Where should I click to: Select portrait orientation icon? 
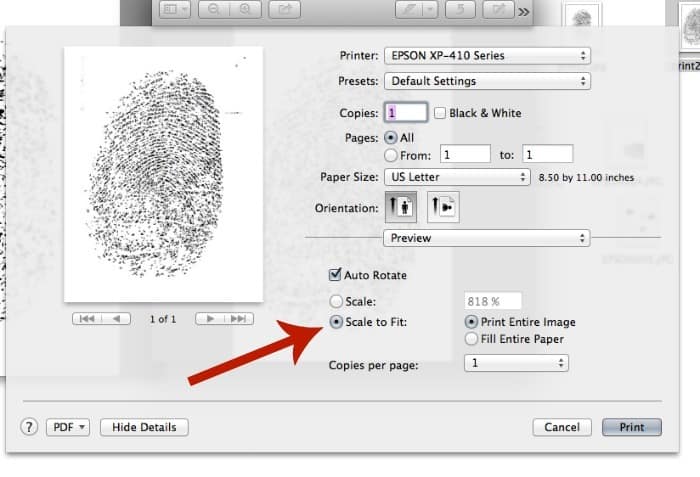[x=400, y=207]
